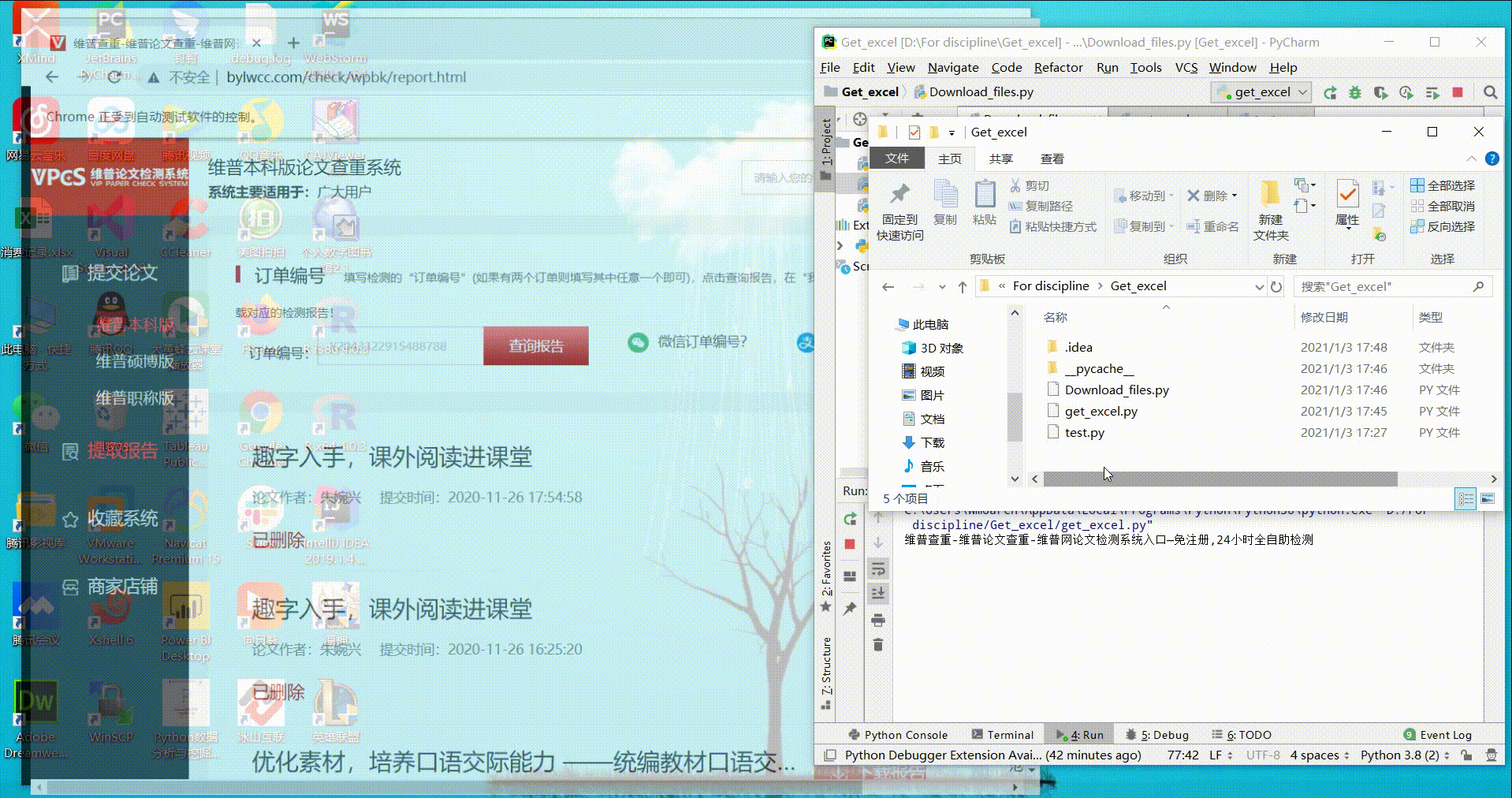This screenshot has width=1512, height=798.
Task: Open Delete (删除) dropdown arrow
Action: [x=1235, y=196]
